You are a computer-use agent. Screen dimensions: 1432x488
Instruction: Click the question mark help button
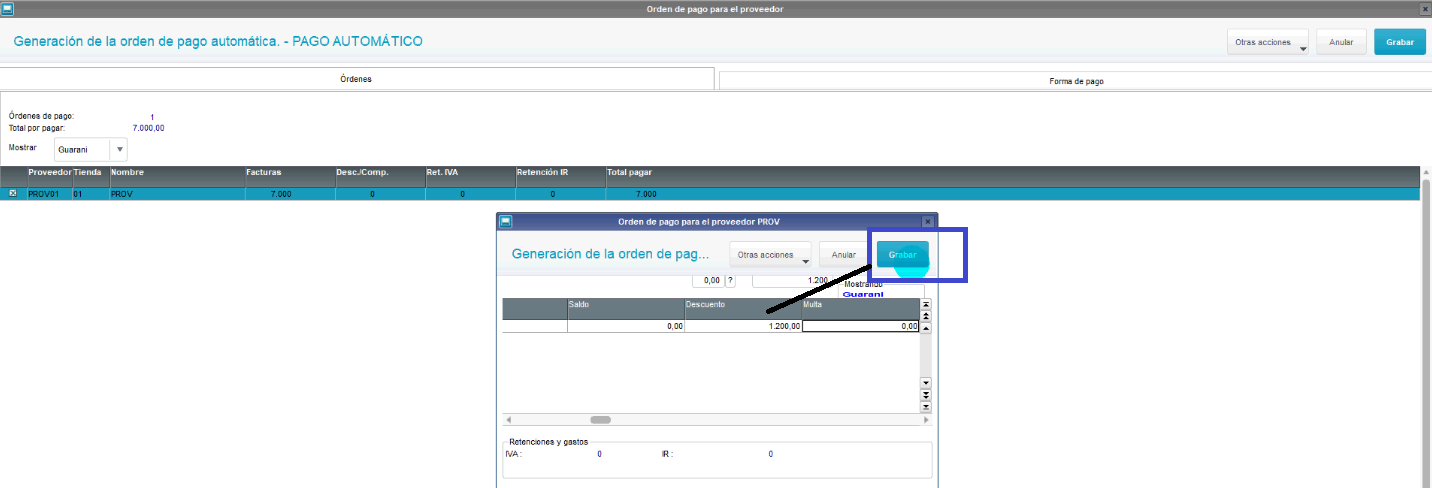point(730,281)
